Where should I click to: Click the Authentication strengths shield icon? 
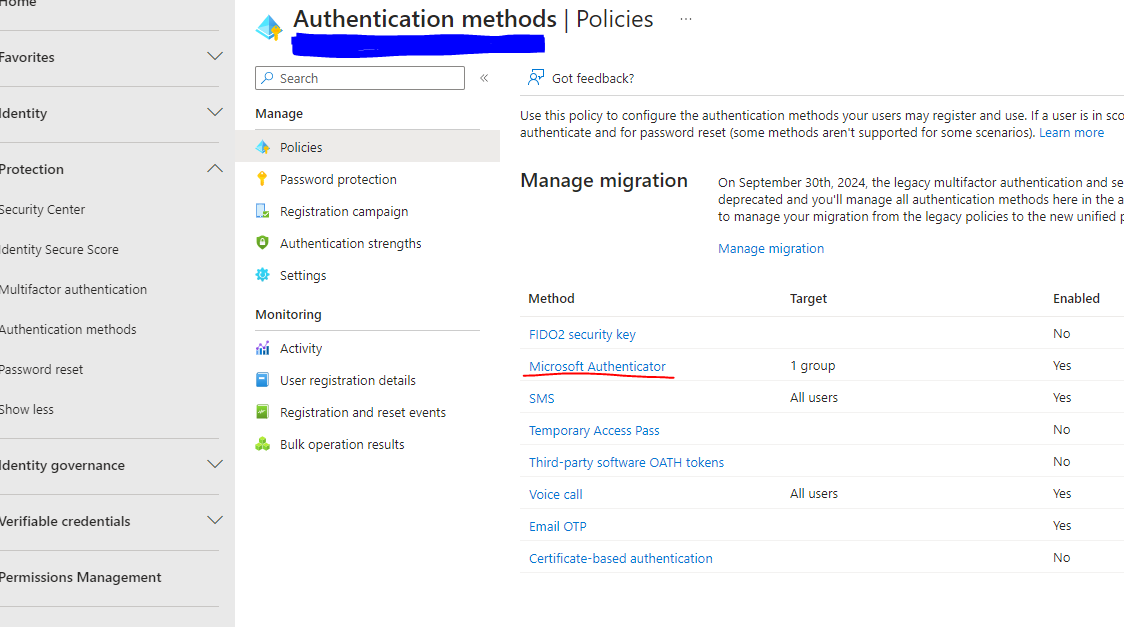point(262,243)
